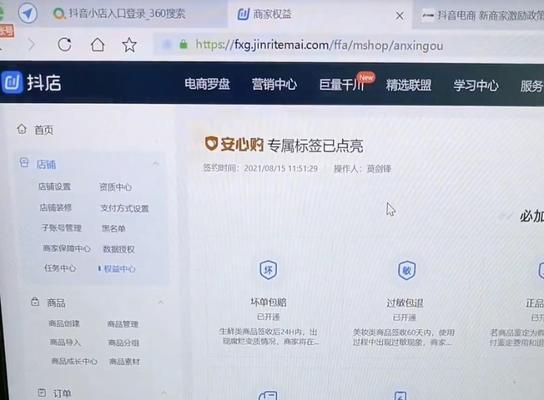Click 已开通 status under 过敏包退

[405, 317]
